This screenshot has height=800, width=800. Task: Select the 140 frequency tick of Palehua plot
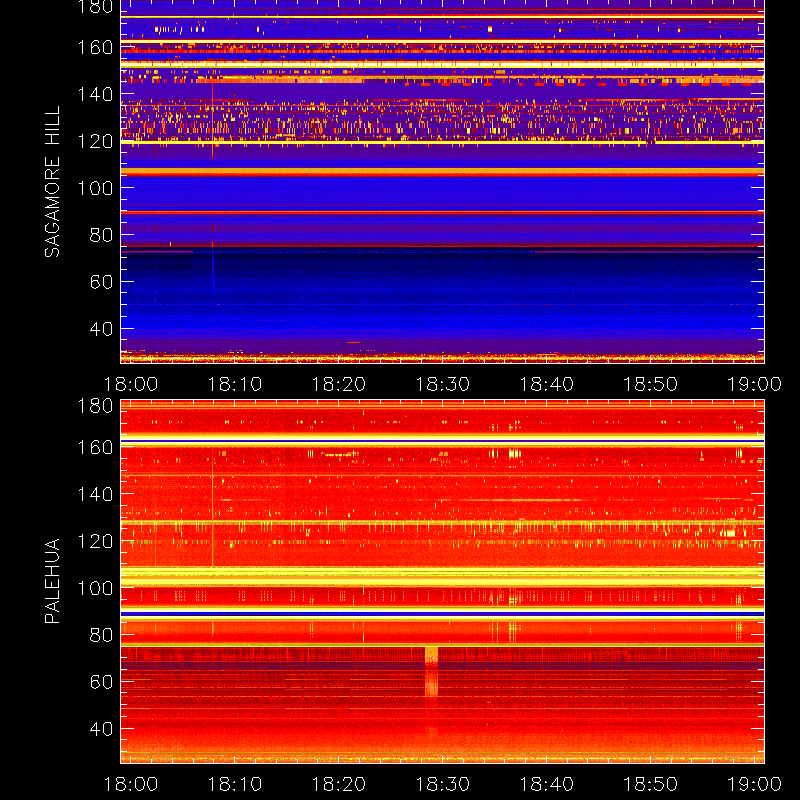tap(95, 494)
